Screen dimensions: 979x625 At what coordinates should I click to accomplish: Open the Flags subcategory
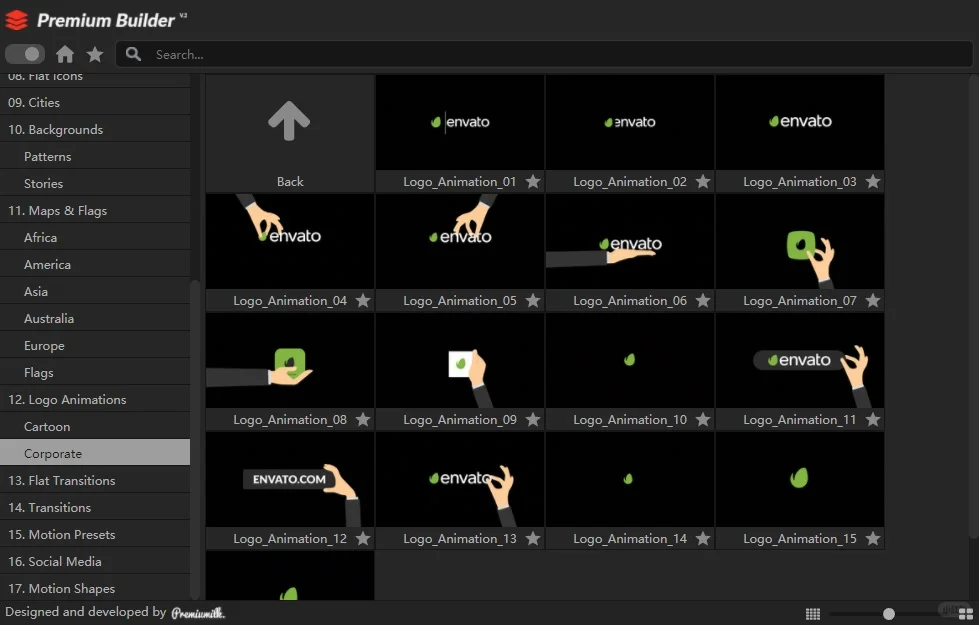95,372
